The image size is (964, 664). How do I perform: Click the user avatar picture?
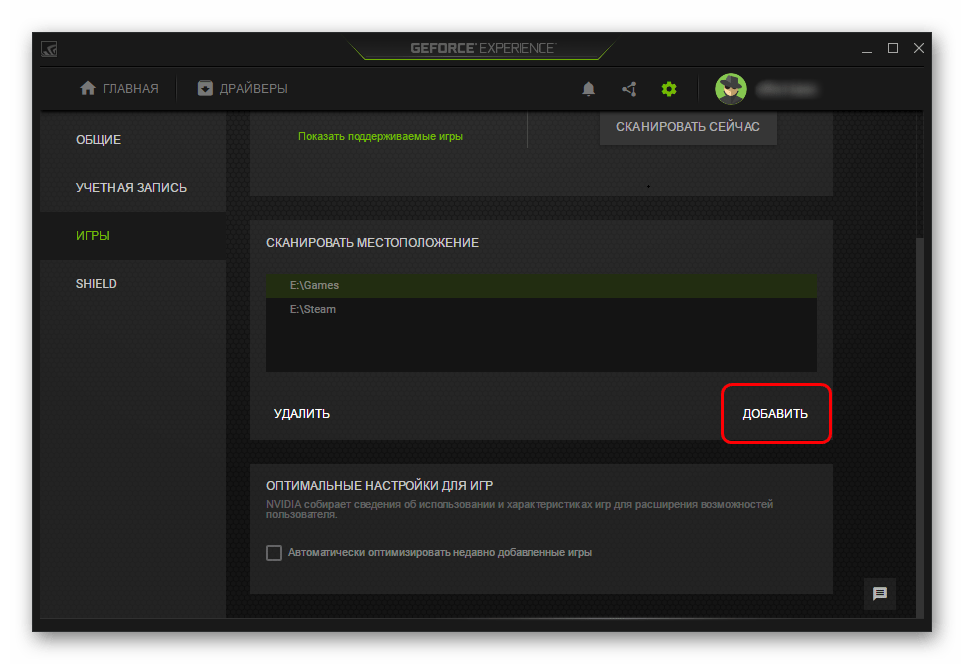point(730,89)
